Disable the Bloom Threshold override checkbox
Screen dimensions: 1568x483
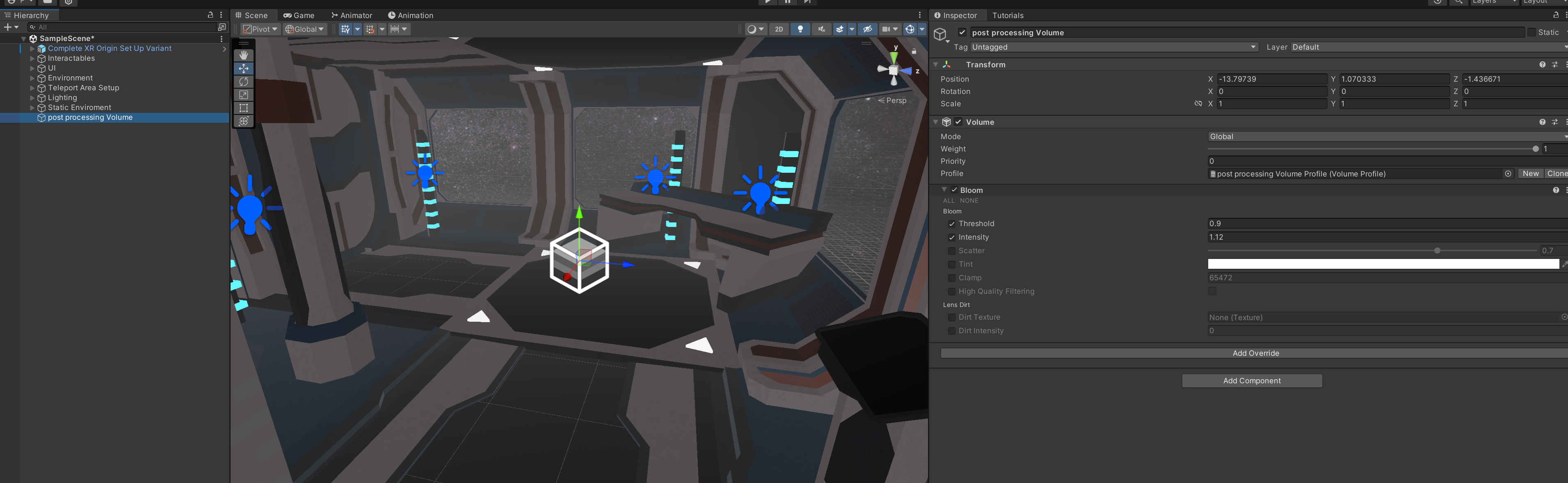(x=951, y=224)
